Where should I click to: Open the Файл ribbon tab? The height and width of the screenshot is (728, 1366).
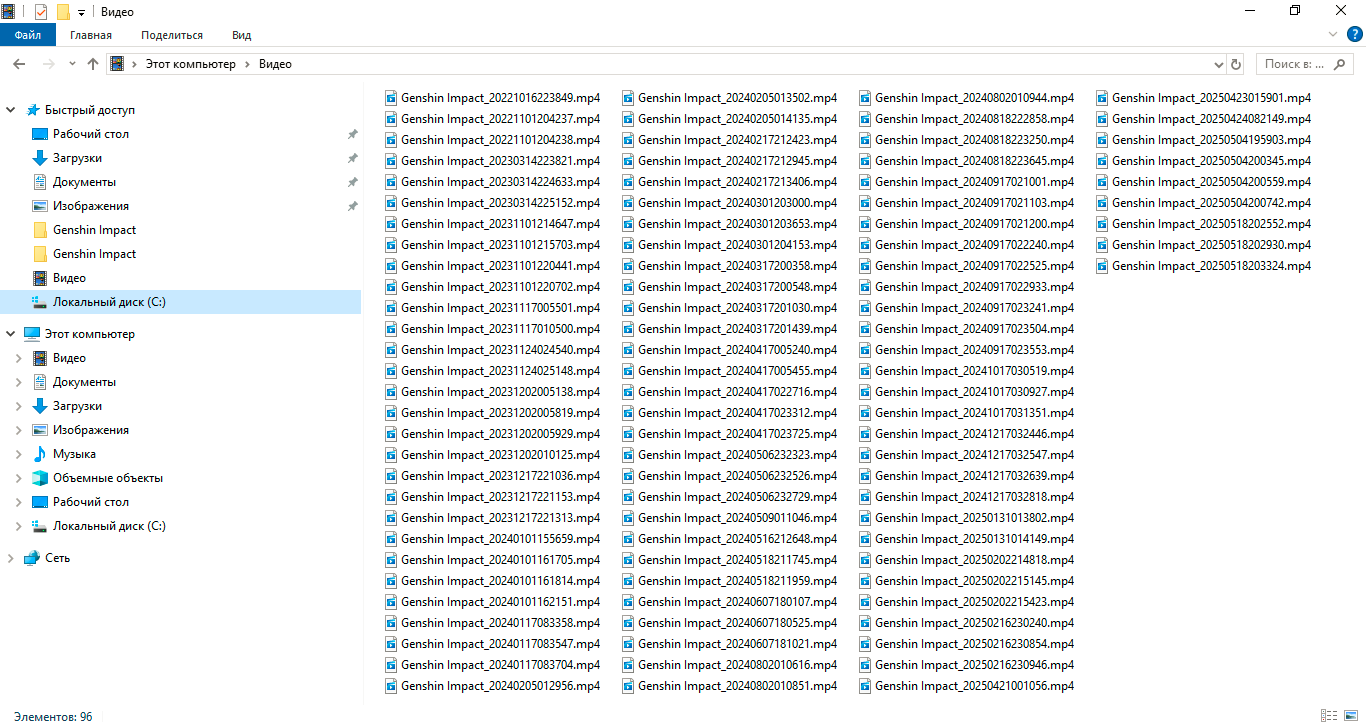27,35
